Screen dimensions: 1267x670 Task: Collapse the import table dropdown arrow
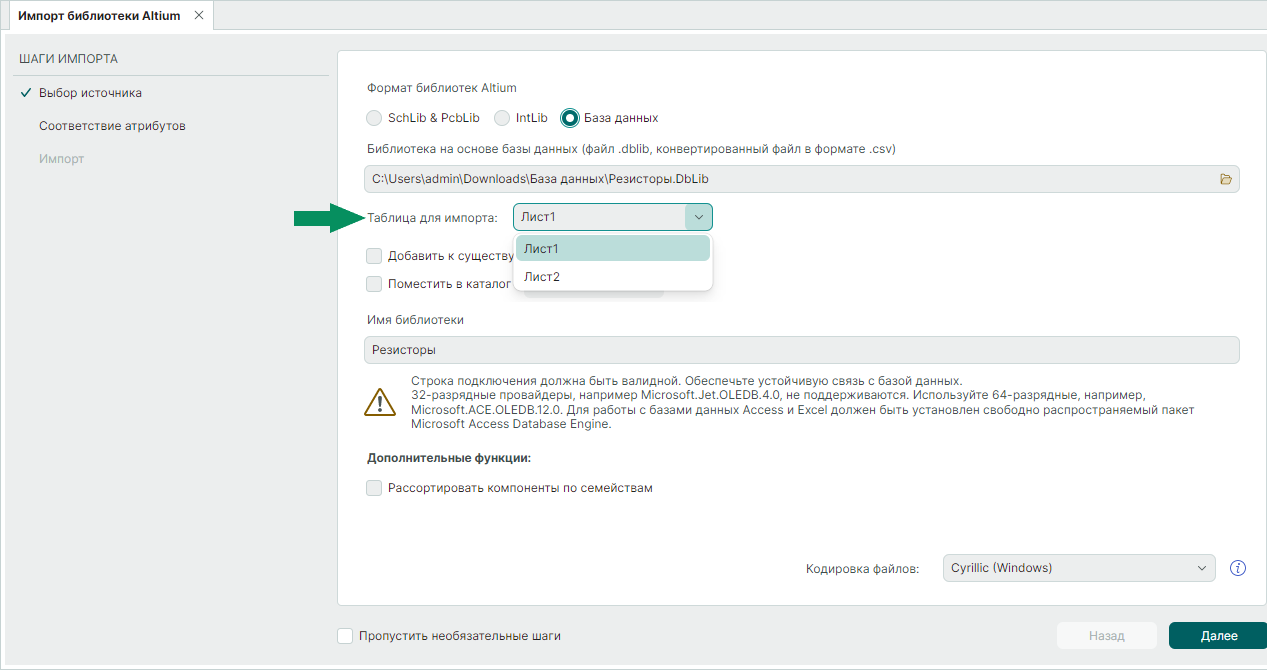click(698, 217)
